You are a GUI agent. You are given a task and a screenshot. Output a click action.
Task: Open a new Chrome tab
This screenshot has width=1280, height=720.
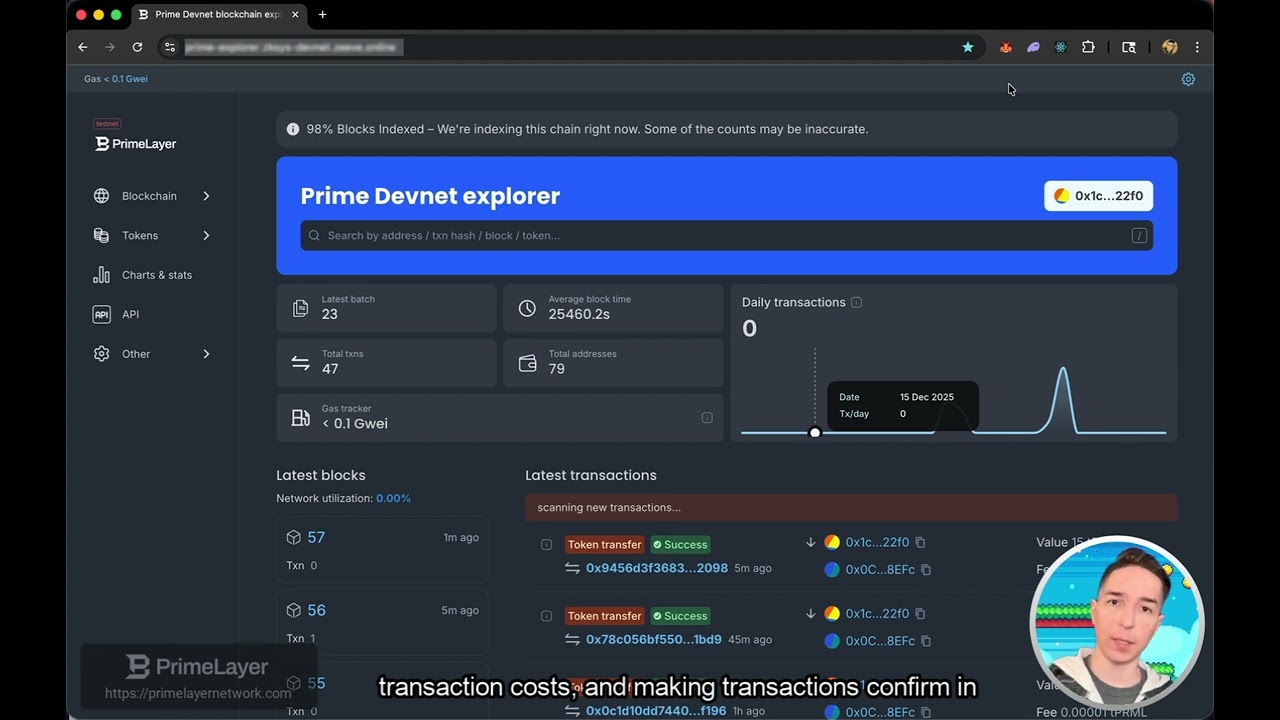(x=322, y=15)
